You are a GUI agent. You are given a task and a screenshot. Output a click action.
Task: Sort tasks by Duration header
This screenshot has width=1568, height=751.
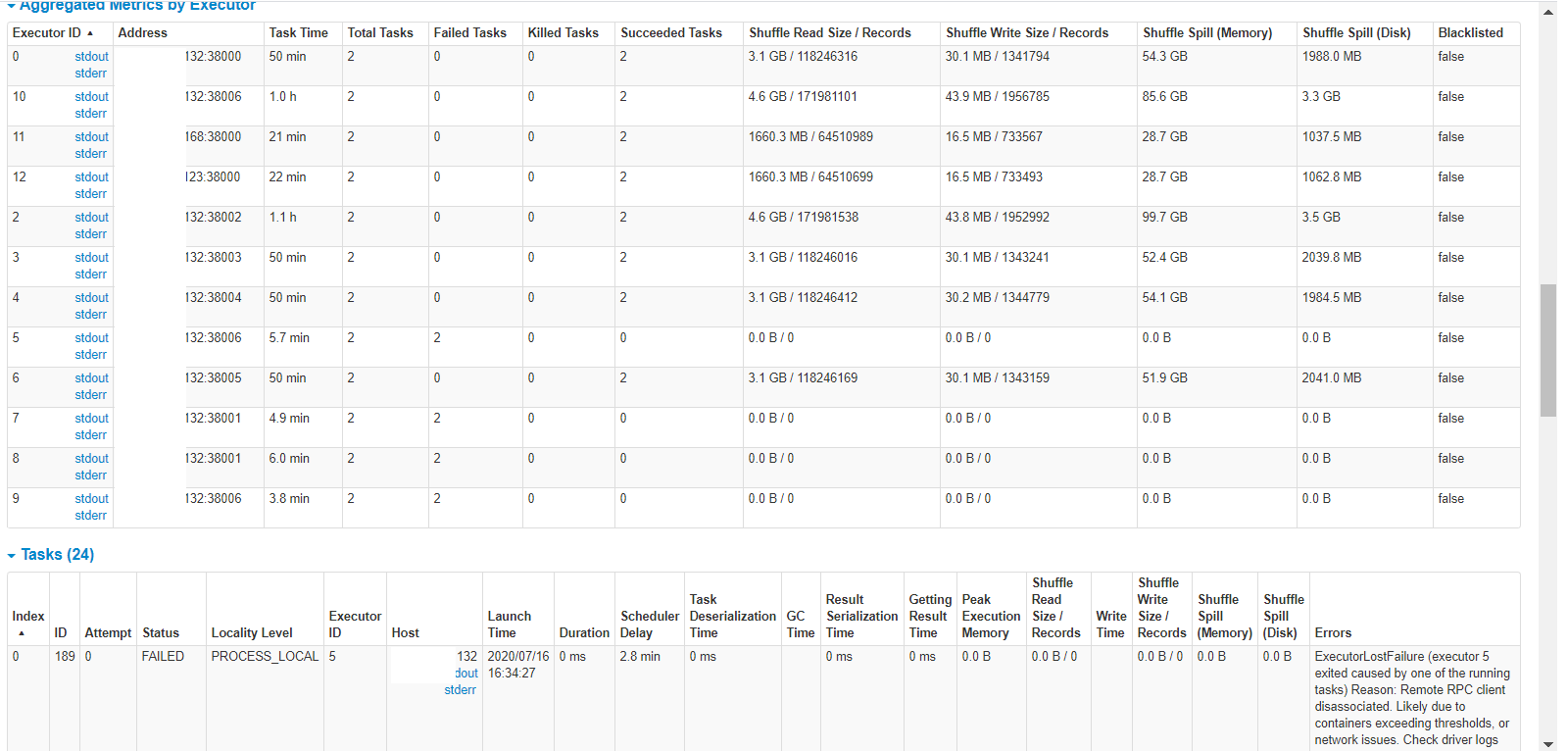[x=584, y=633]
